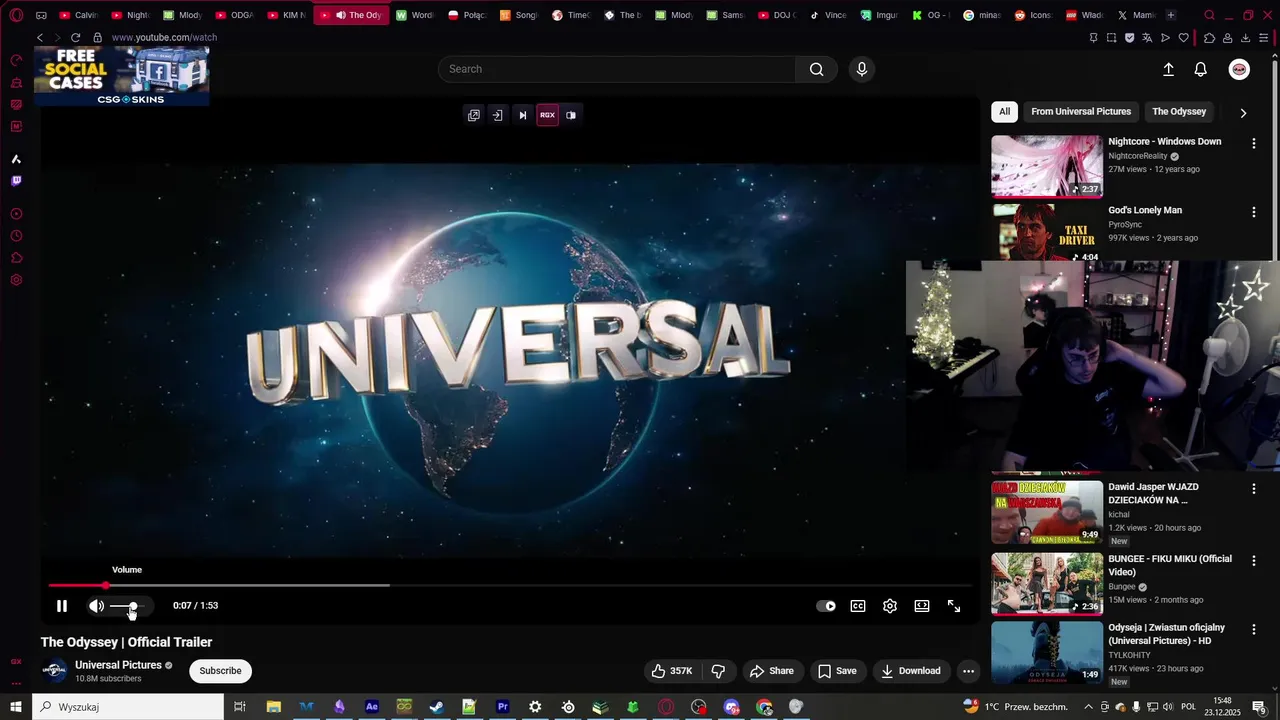Image resolution: width=1280 pixels, height=720 pixels.
Task: Show hidden system tray icons
Action: pos(1088,707)
